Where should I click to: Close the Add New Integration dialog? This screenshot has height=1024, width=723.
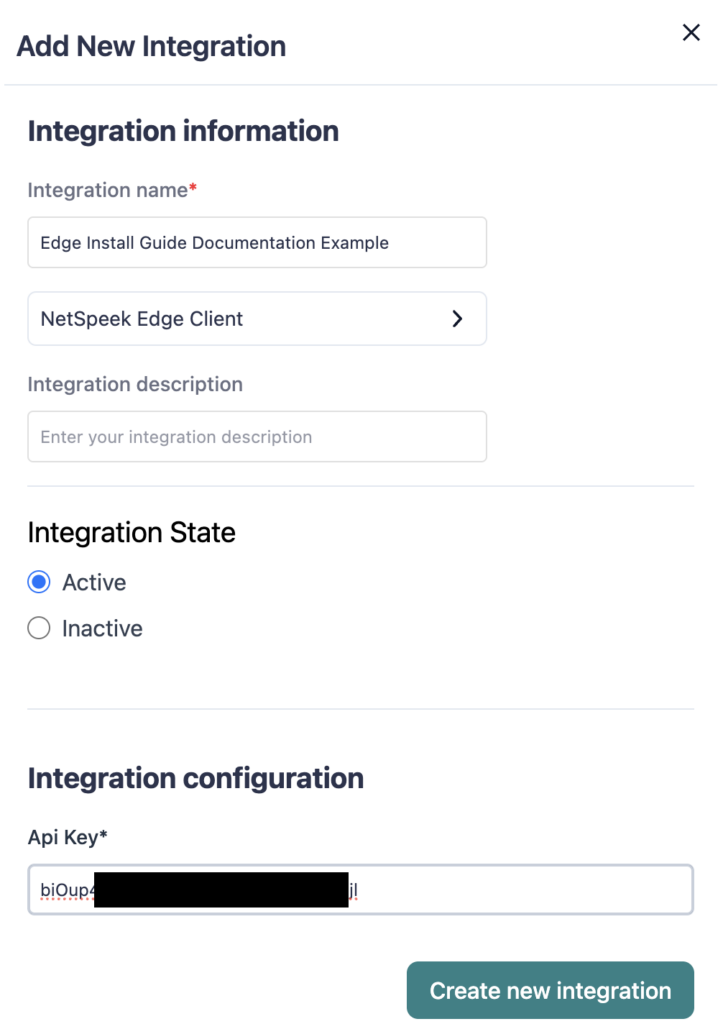click(691, 33)
